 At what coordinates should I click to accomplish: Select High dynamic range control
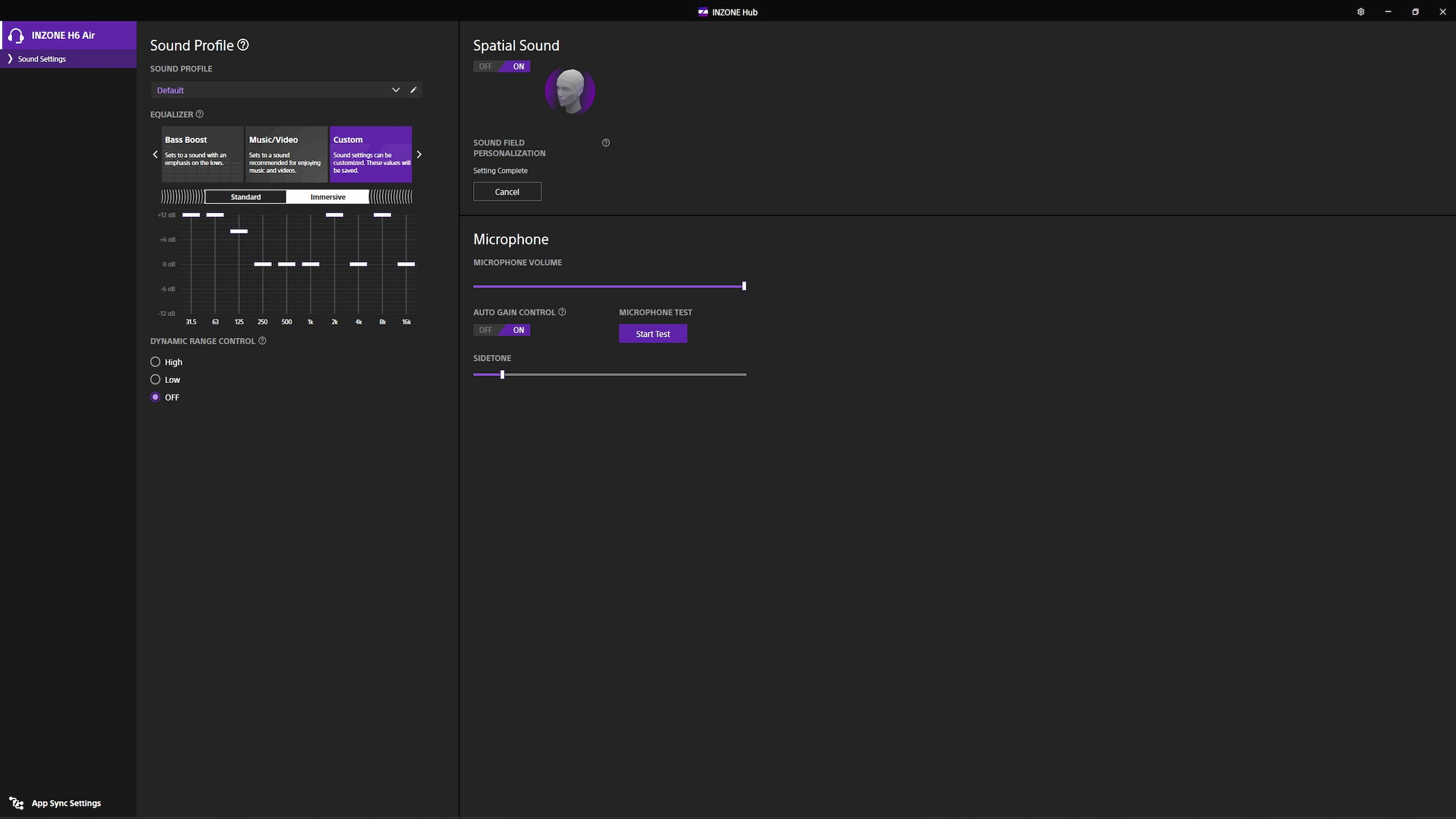pos(155,362)
